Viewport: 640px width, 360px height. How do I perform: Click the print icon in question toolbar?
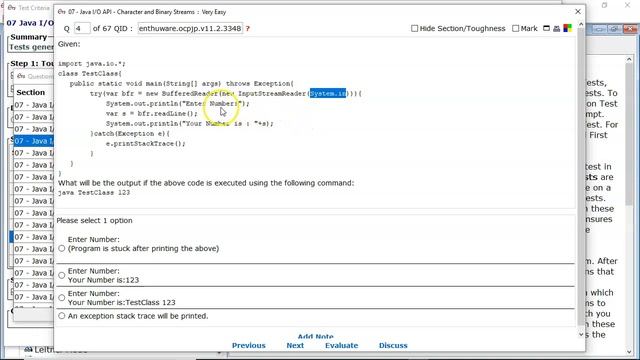pyautogui.click(x=557, y=28)
